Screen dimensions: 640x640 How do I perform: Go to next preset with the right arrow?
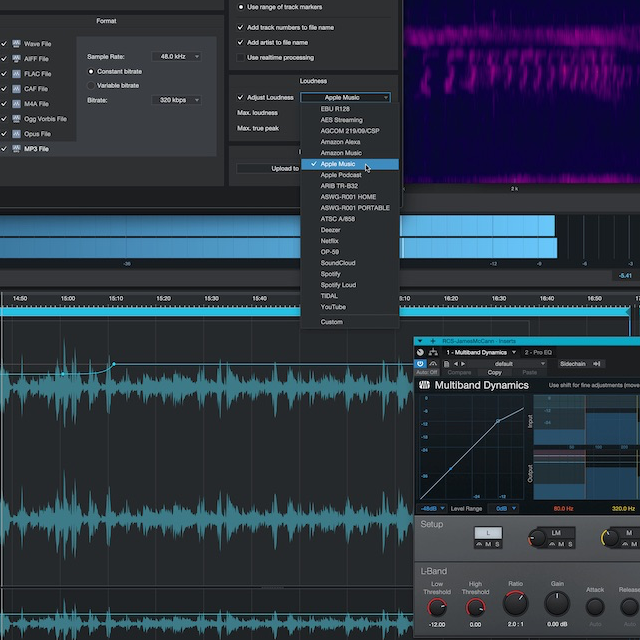[x=463, y=364]
